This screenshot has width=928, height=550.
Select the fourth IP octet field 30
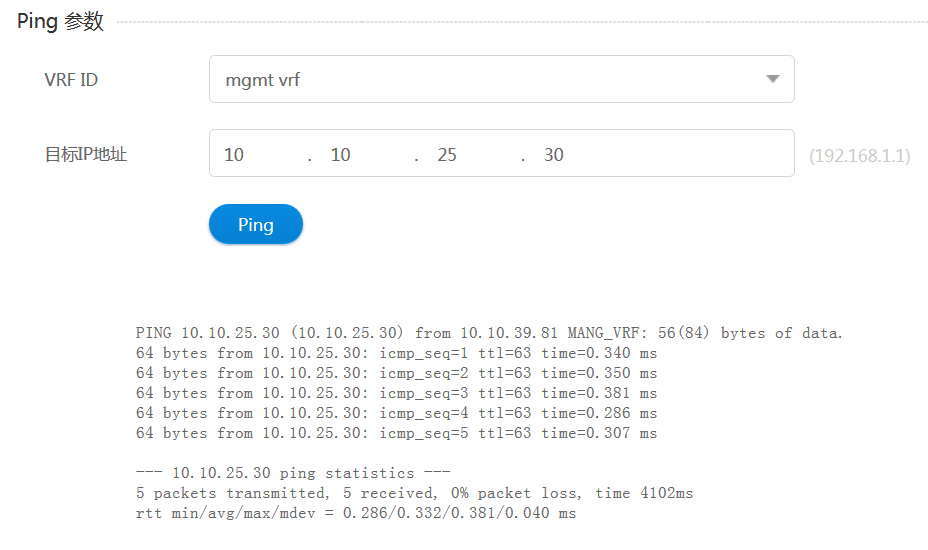point(580,155)
